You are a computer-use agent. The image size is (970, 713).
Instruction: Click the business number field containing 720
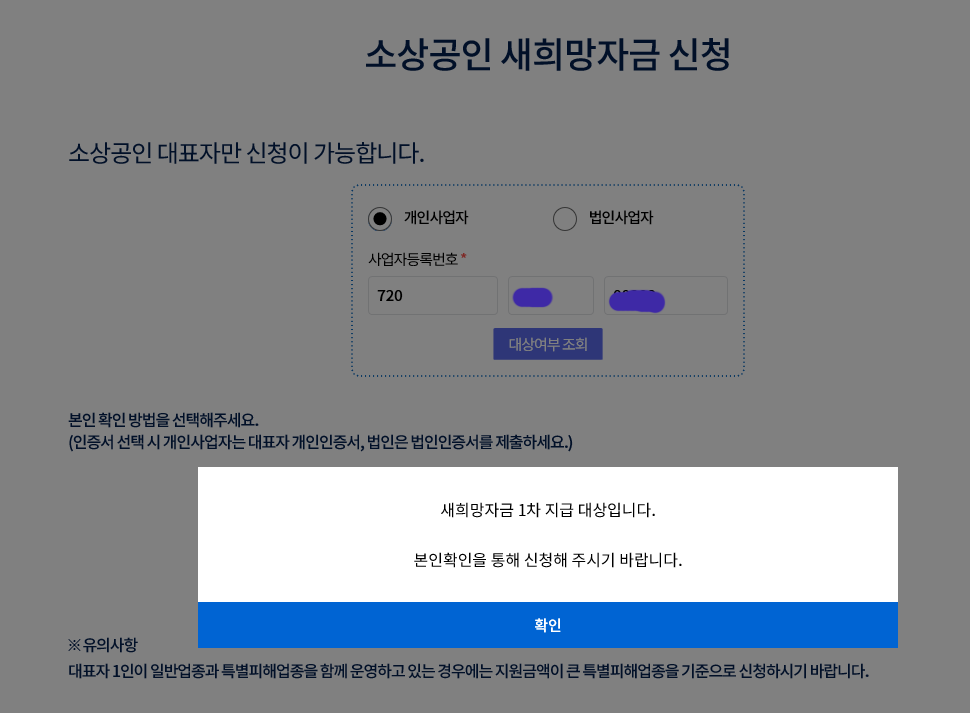[x=432, y=296]
